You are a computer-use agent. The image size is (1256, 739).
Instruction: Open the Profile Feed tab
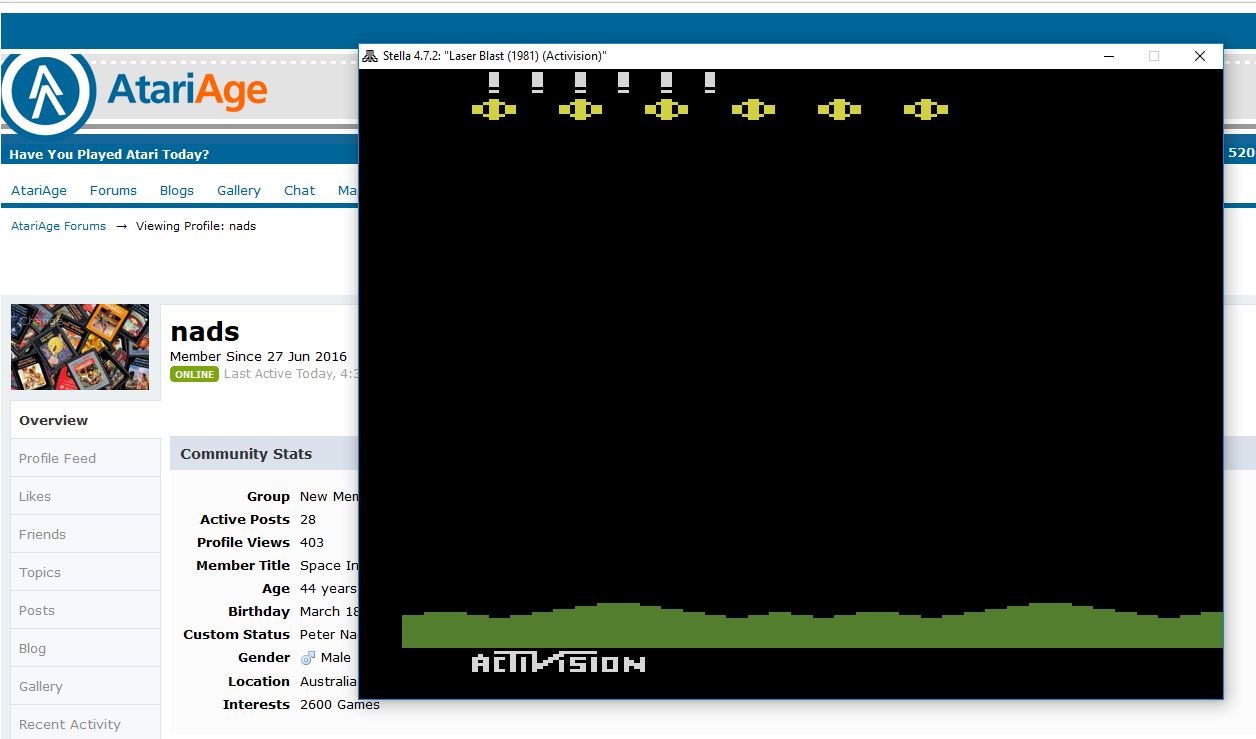point(86,458)
